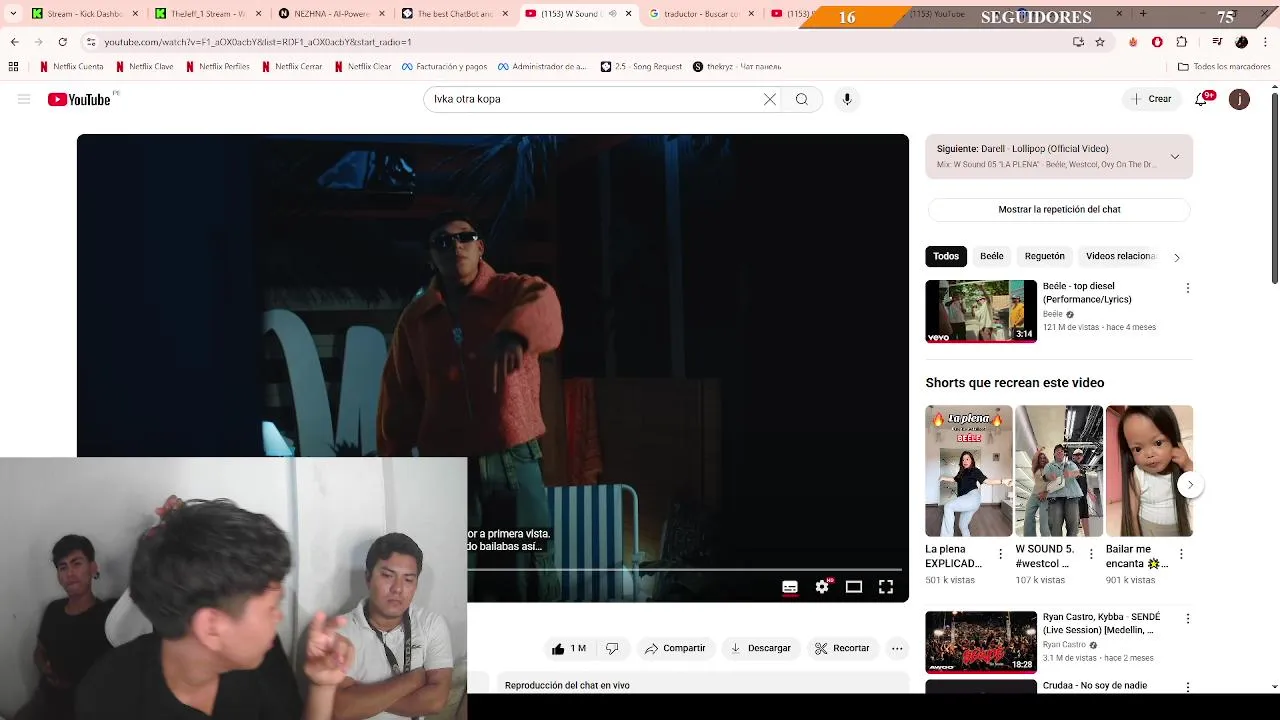Open the Crudaa - No soy de nadie title
The width and height of the screenshot is (1280, 720).
[x=1095, y=686]
